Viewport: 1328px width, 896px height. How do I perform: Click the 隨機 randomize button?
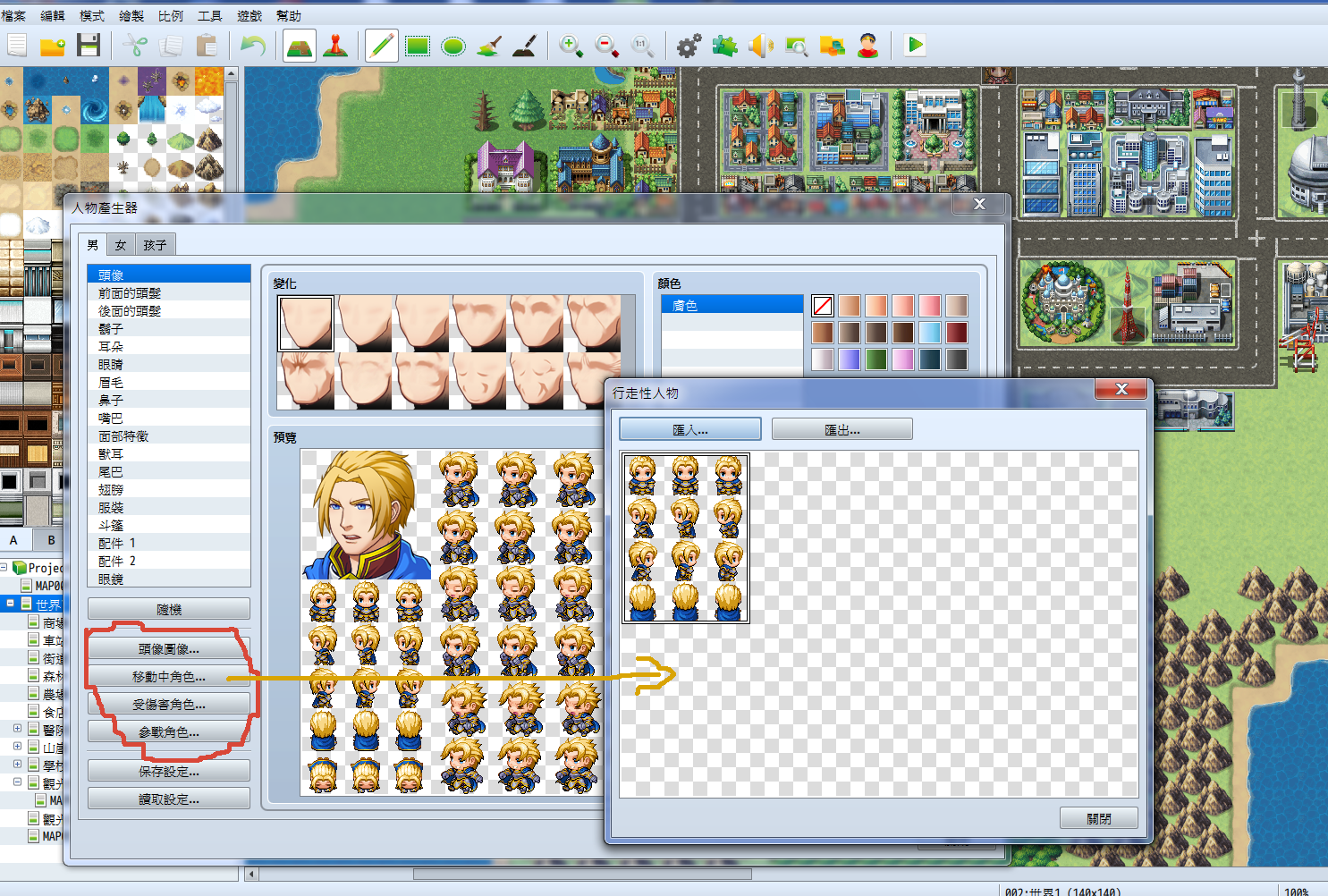(169, 610)
